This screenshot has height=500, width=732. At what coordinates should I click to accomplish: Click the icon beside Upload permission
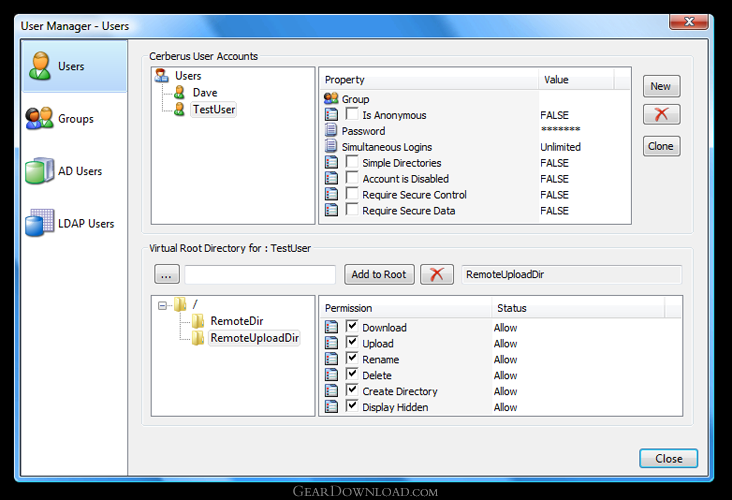331,343
